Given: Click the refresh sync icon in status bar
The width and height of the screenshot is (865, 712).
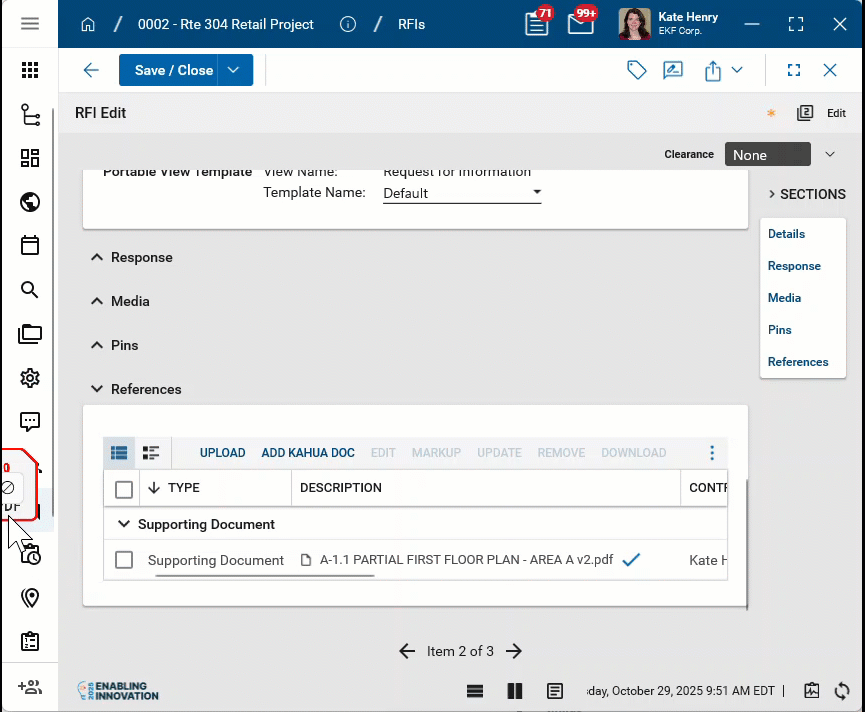Looking at the screenshot, I should tap(842, 691).
